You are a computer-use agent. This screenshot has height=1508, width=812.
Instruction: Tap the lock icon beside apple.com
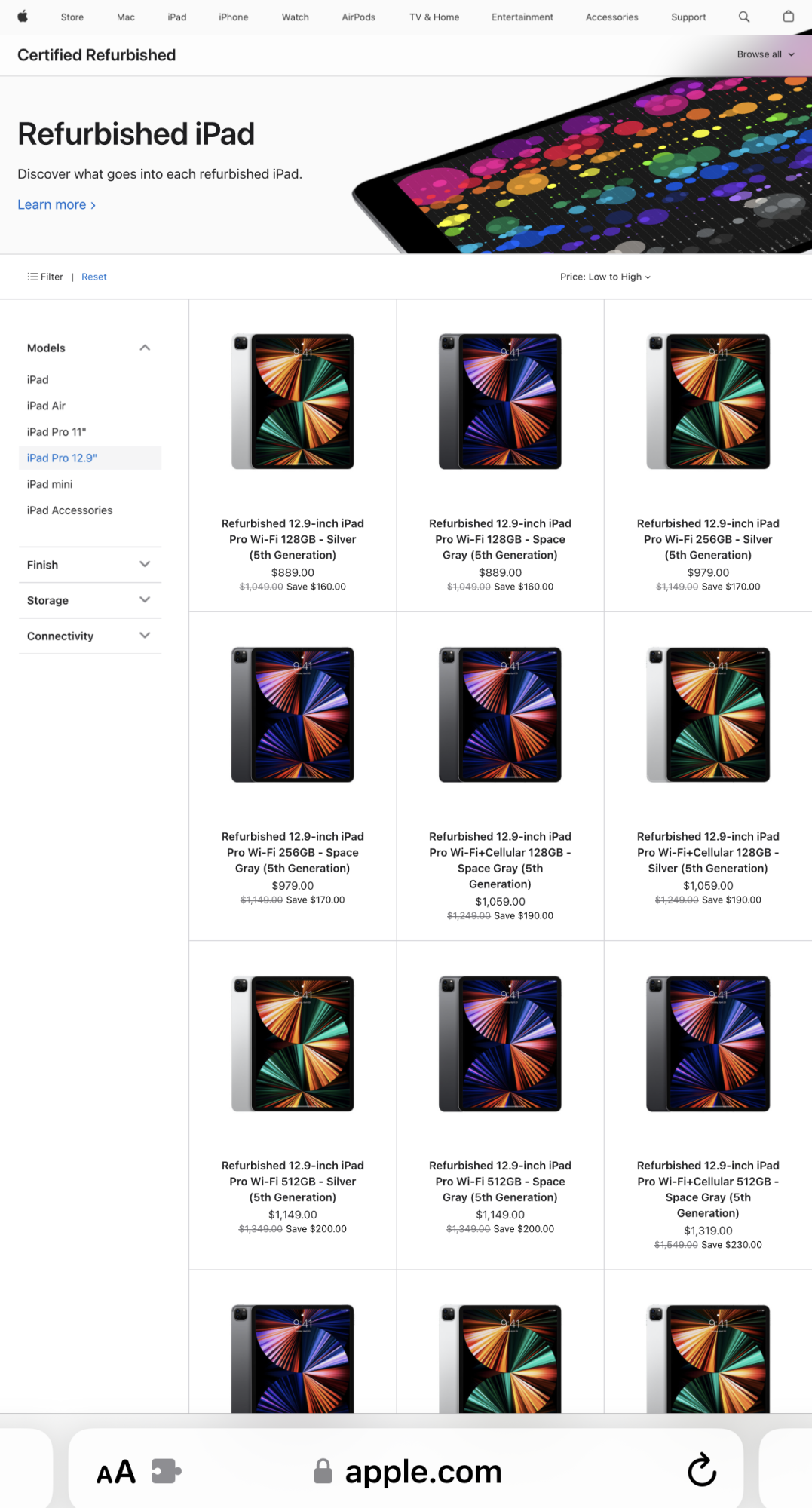pos(323,1471)
